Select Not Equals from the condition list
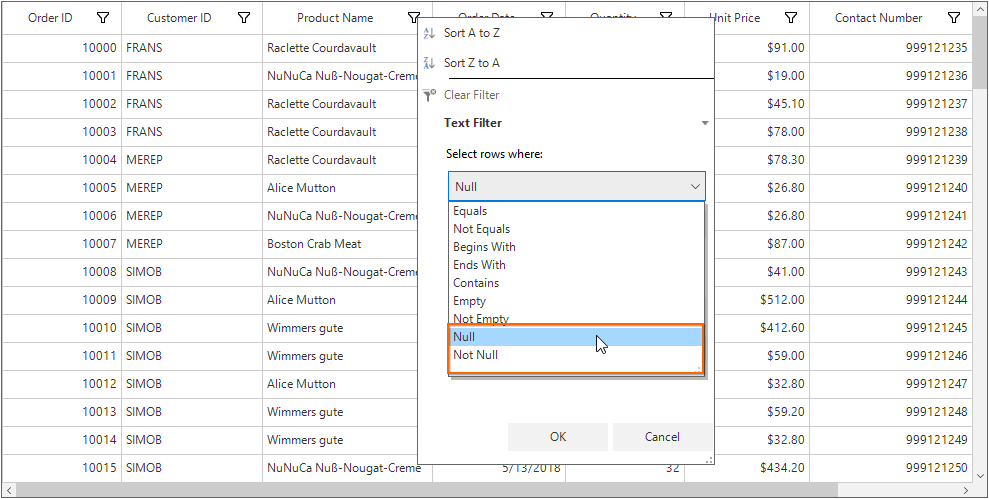Viewport: 989px width, 499px height. point(576,229)
